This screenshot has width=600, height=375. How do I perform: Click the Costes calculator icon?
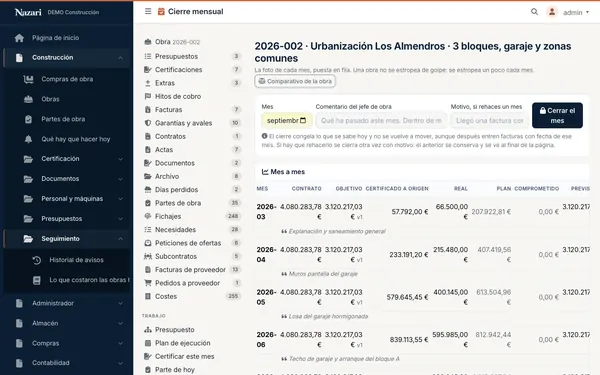[148, 297]
